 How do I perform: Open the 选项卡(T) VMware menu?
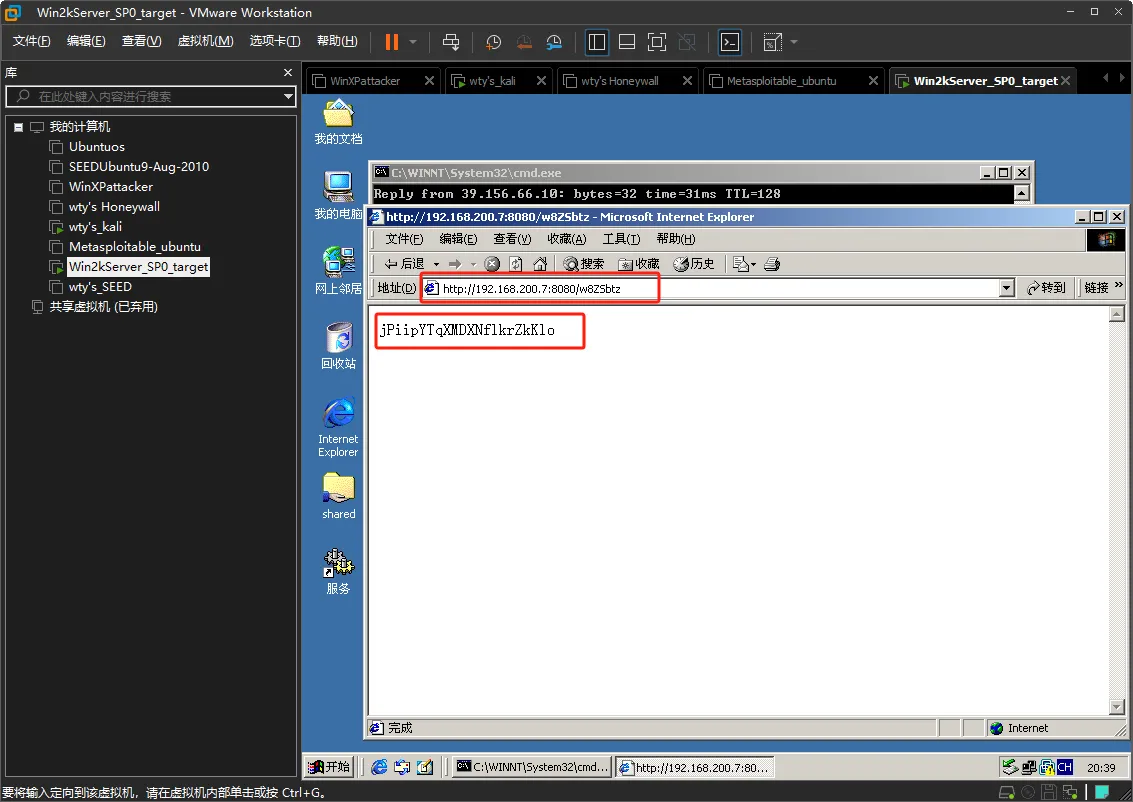(275, 41)
